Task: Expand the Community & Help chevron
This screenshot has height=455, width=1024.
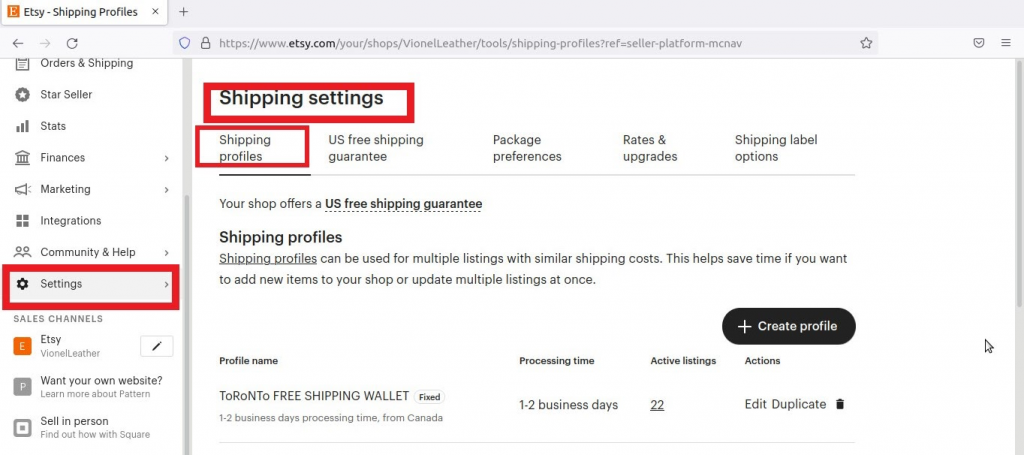Action: pyautogui.click(x=167, y=253)
